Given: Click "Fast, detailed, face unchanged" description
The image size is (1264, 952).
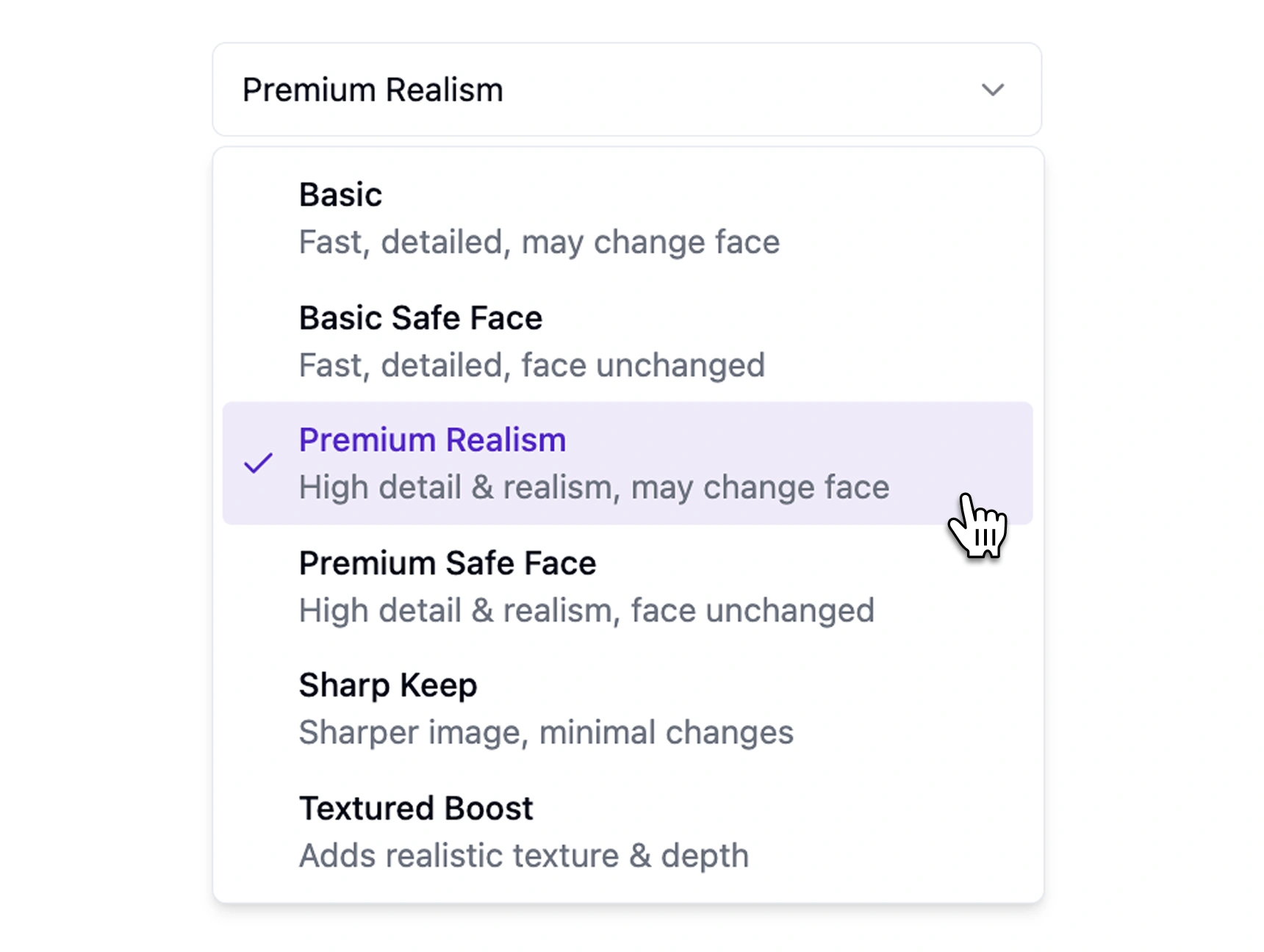Looking at the screenshot, I should 531,366.
